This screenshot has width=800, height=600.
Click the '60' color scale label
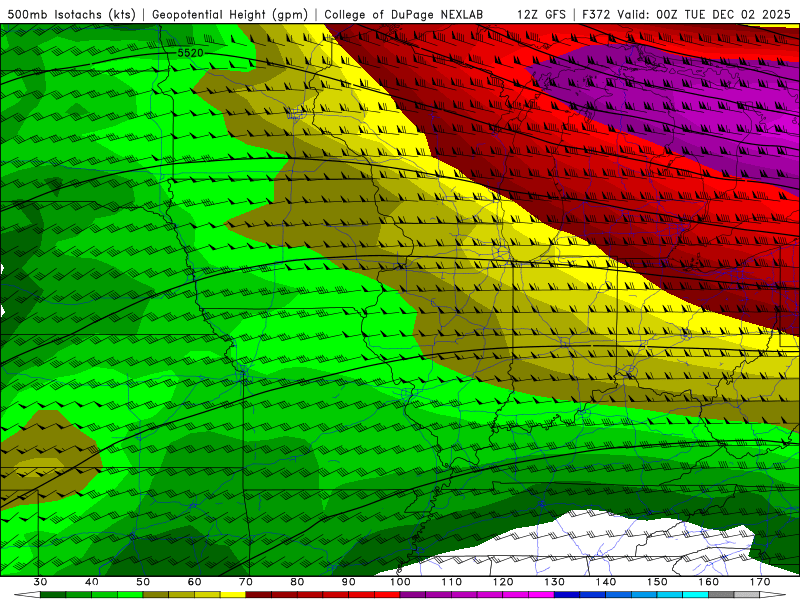click(194, 582)
